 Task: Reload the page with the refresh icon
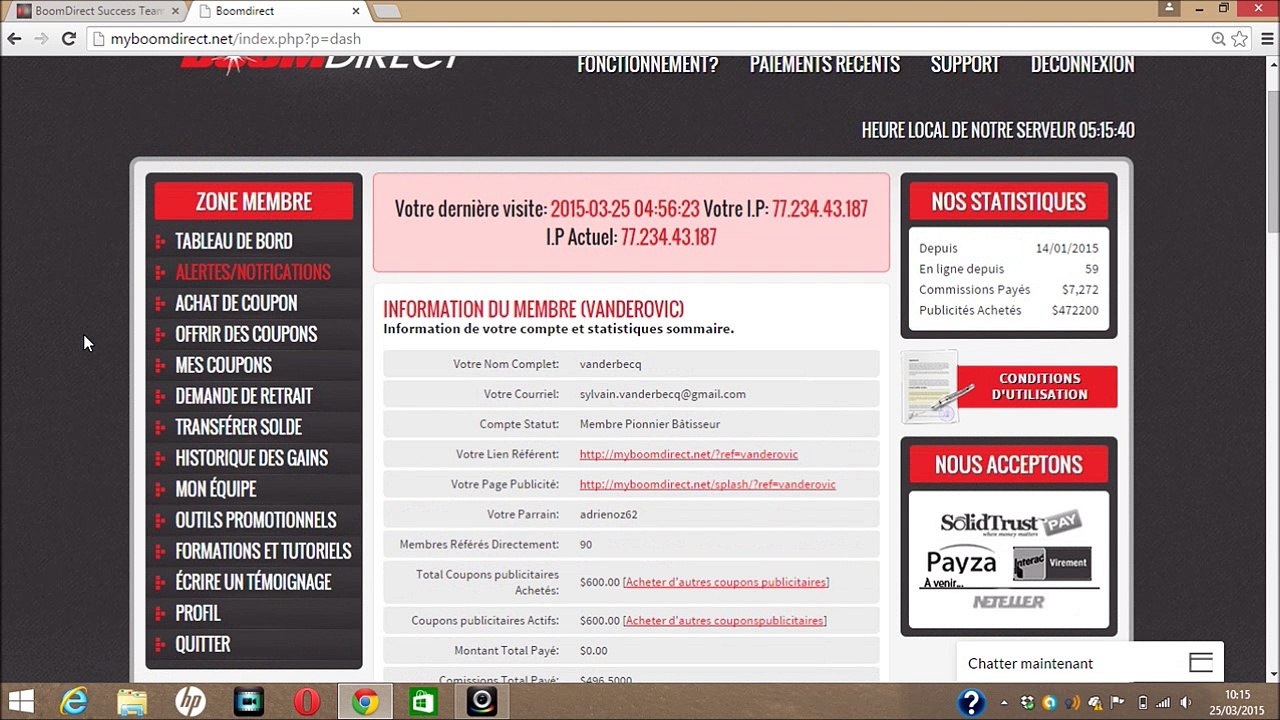tap(69, 39)
